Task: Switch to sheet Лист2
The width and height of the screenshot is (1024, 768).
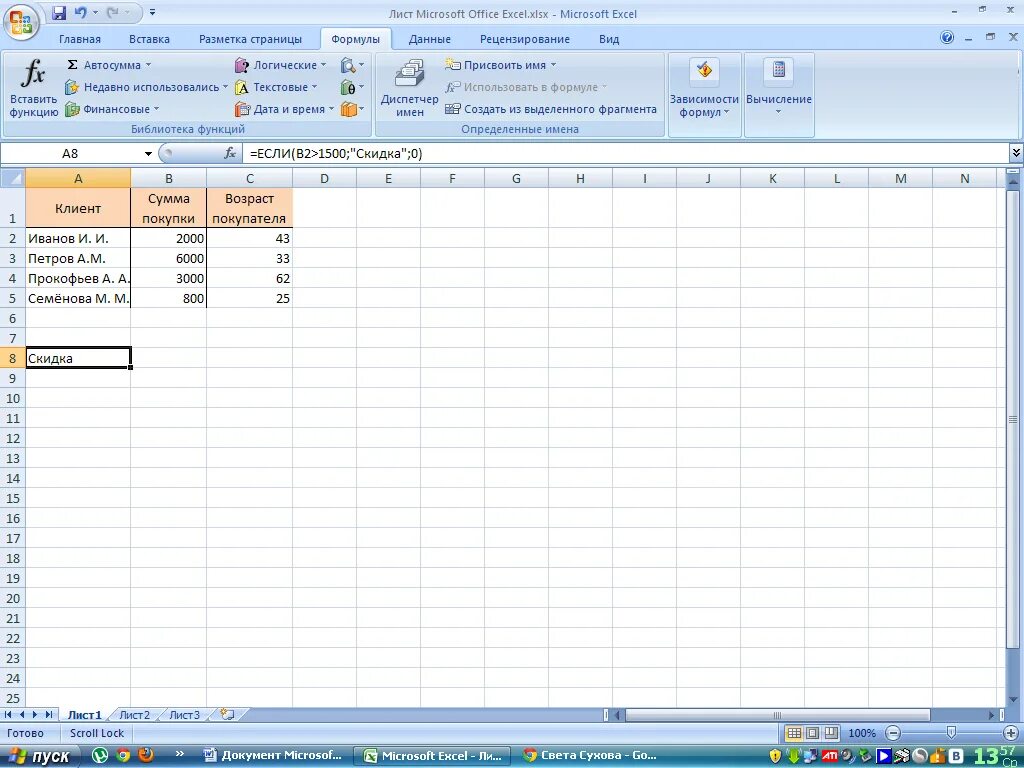Action: tap(135, 715)
